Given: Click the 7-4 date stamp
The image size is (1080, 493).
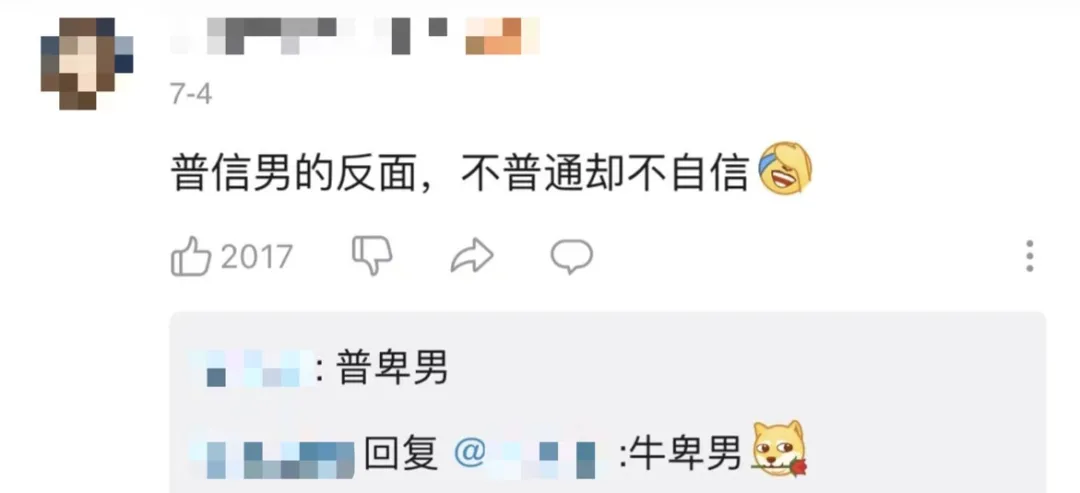Looking at the screenshot, I should pyautogui.click(x=191, y=94).
